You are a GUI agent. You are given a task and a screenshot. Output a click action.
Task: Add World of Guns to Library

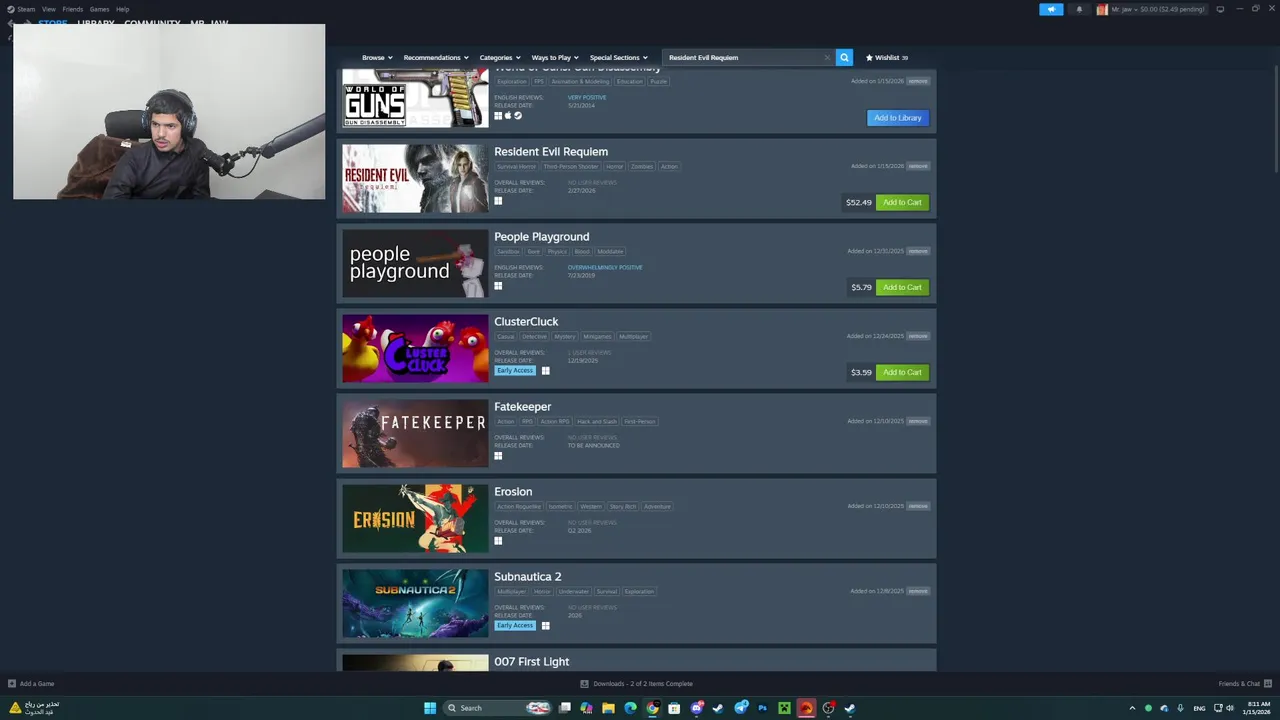pyautogui.click(x=897, y=118)
